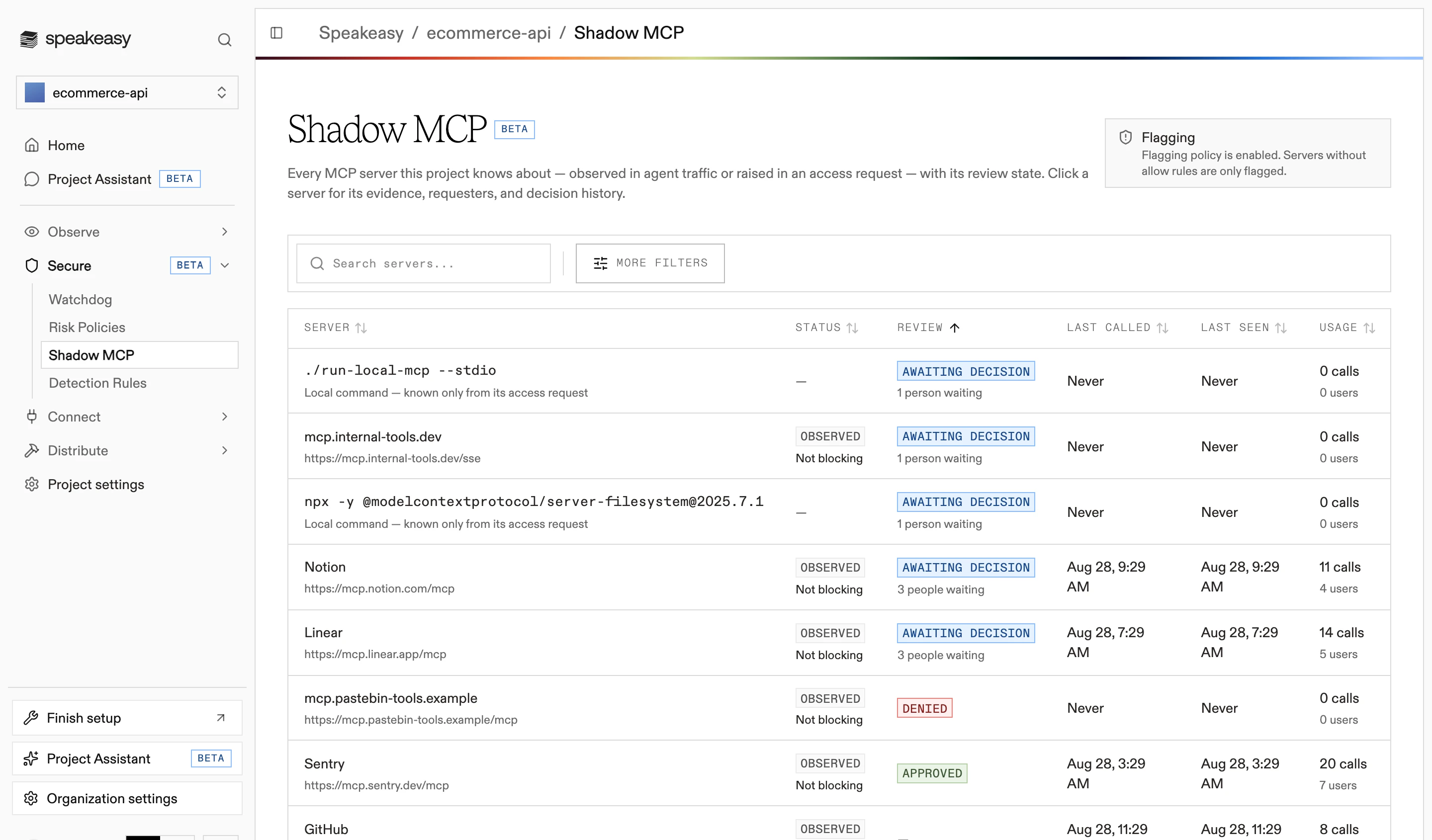Focus the Search servers field
The height and width of the screenshot is (840, 1432).
tap(423, 263)
